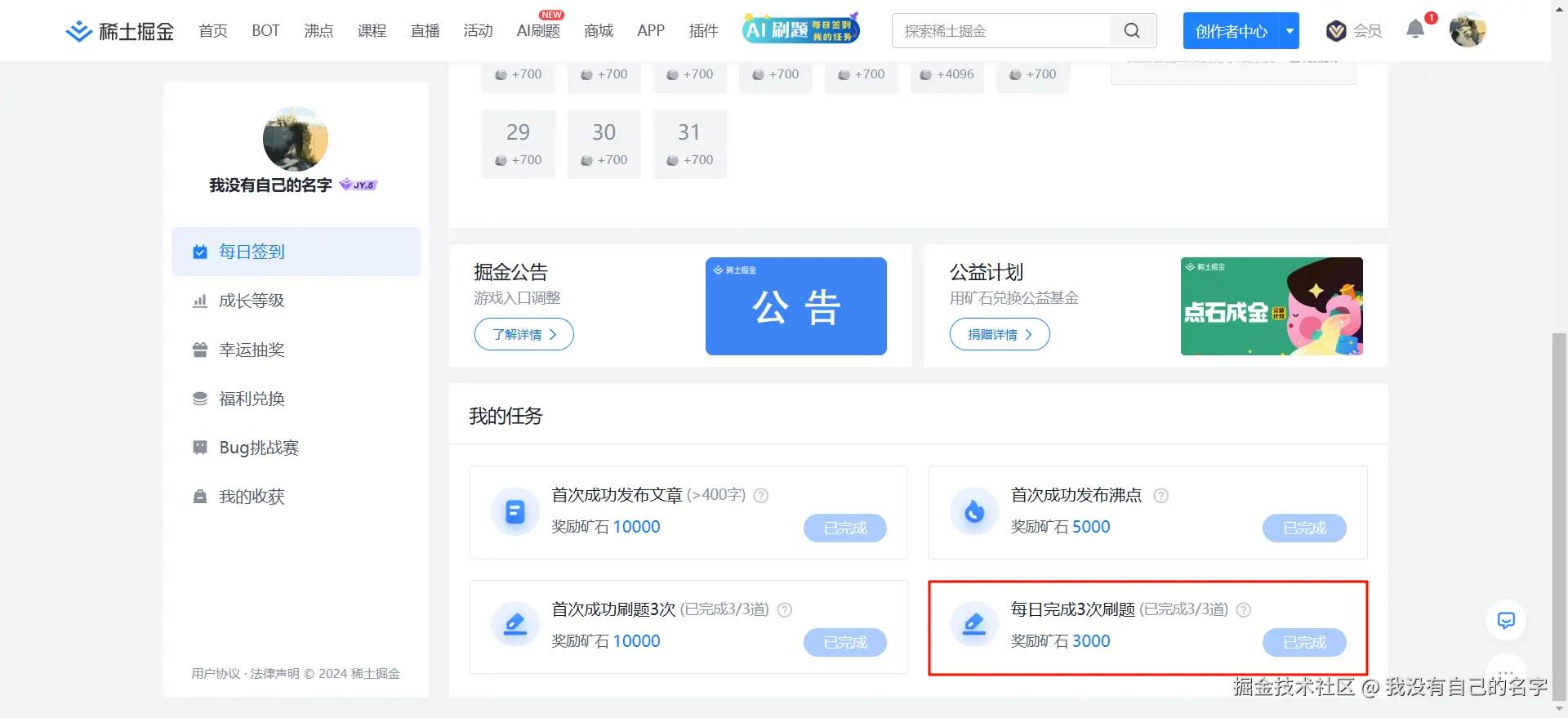Viewport: 1568px width, 718px height.
Task: Click 已完成 for 每日完成3次刷题
Action: (1304, 642)
